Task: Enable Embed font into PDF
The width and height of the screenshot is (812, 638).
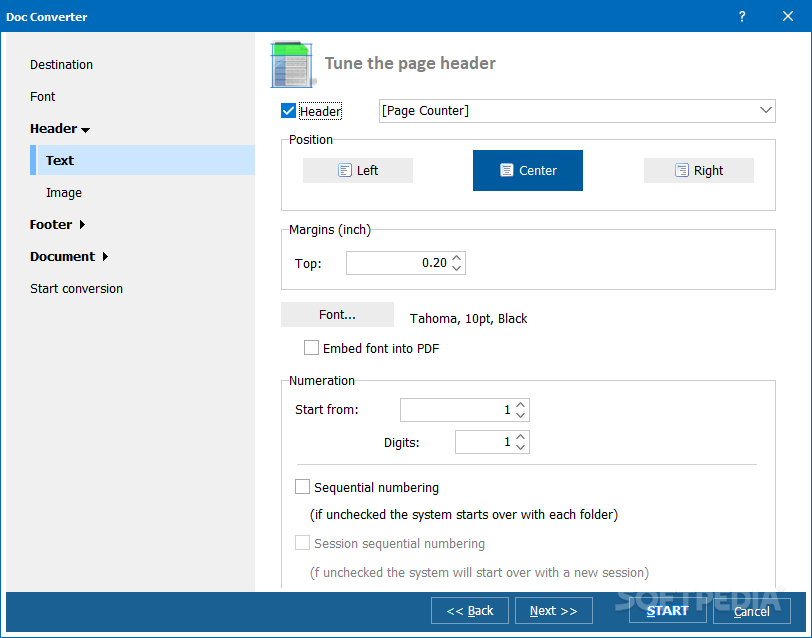Action: tap(311, 347)
